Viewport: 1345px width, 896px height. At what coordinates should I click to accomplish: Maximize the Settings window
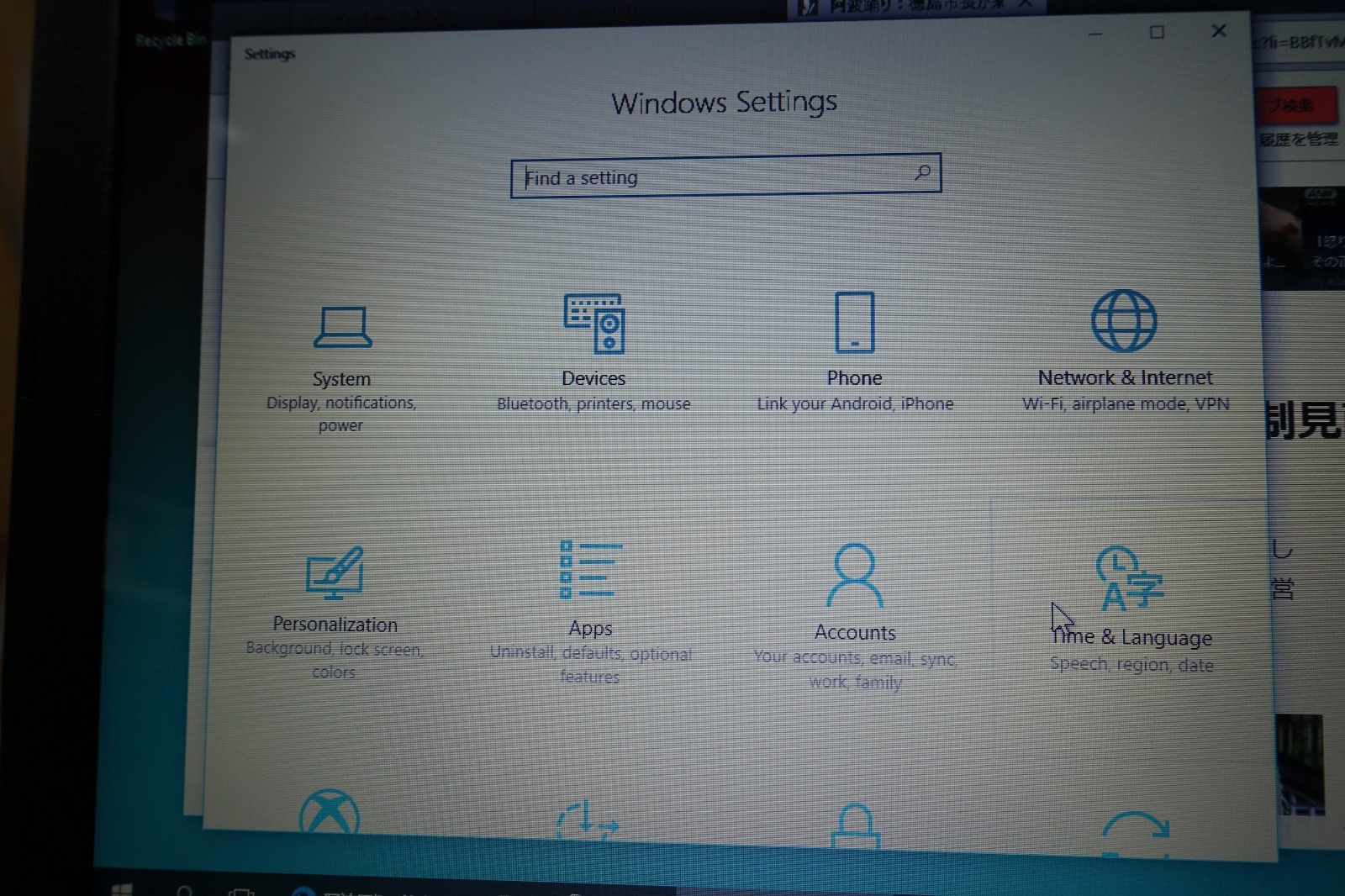pyautogui.click(x=1157, y=33)
